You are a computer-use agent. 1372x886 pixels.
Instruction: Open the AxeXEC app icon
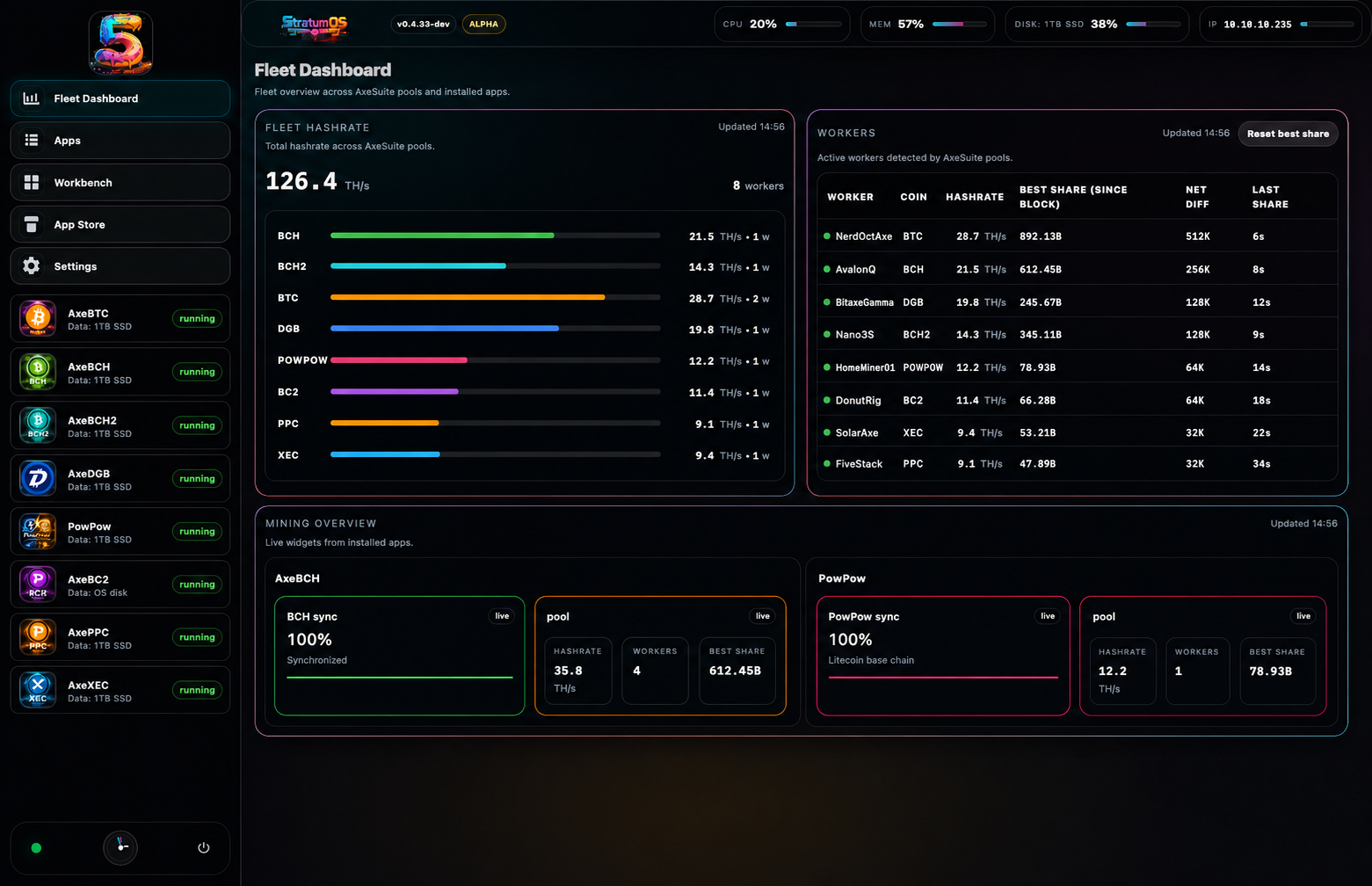click(x=38, y=690)
